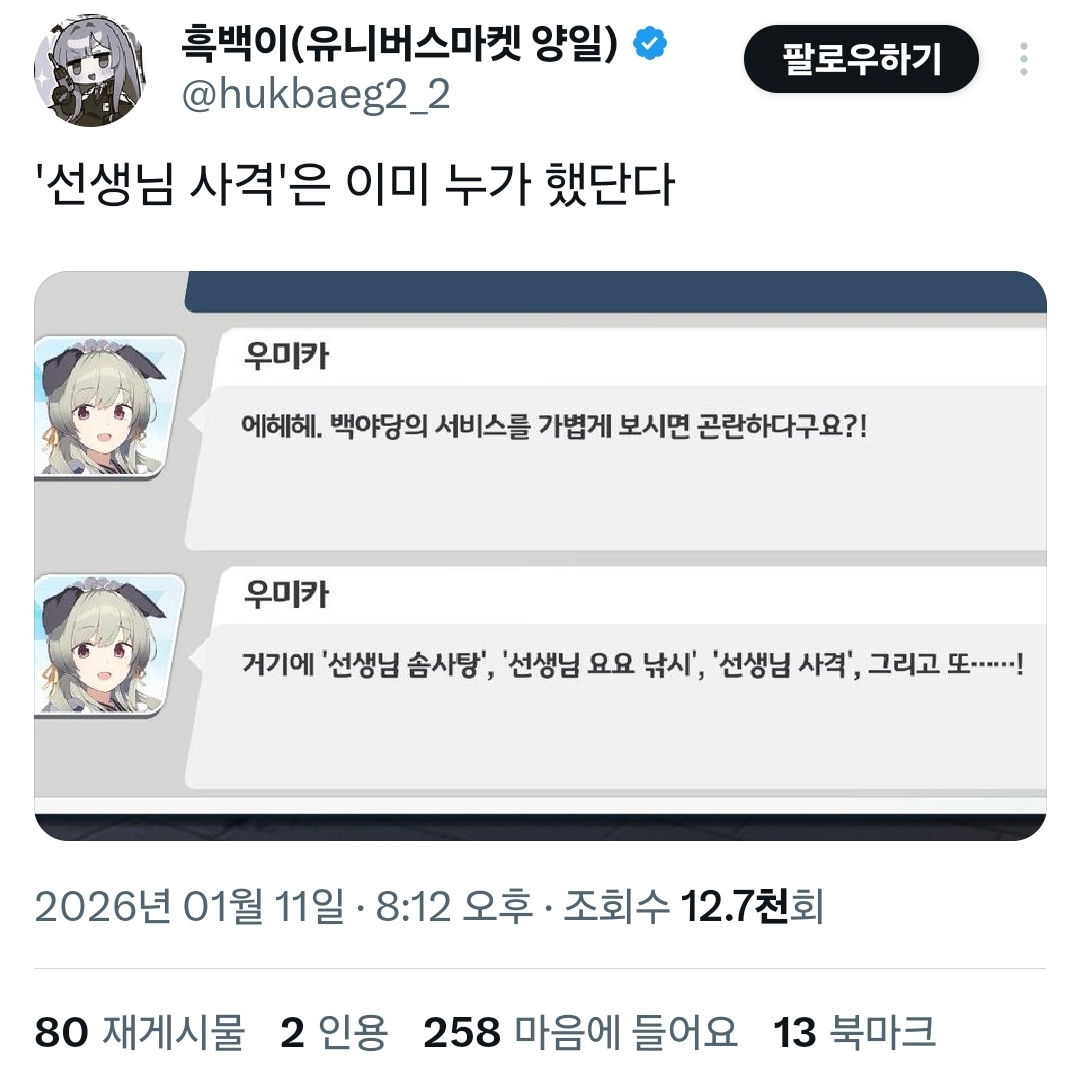This screenshot has width=1080, height=1092.
Task: Select the tweet text '선생님 사격'은 이미 누가 했단다
Action: [x=354, y=184]
